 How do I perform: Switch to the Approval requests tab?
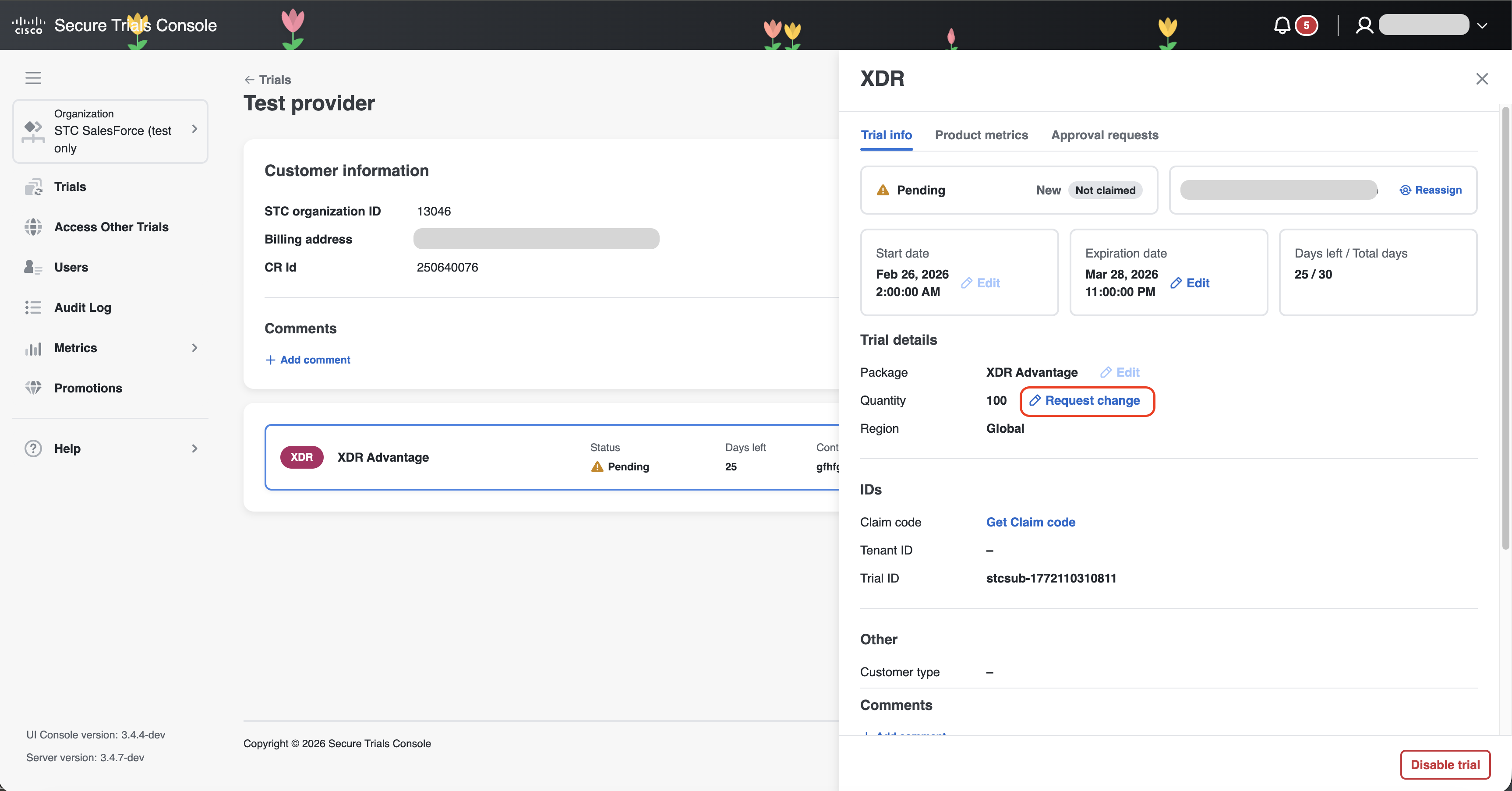[x=1105, y=135]
